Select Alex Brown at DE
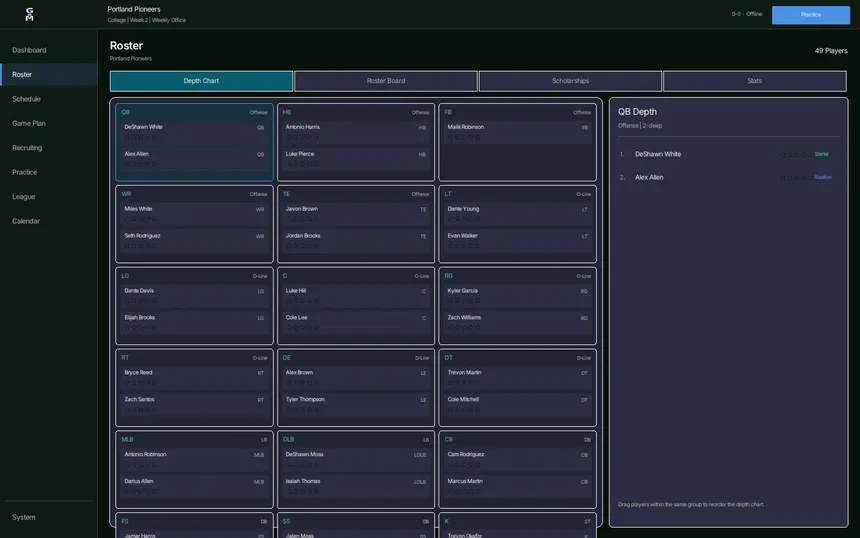860x538 pixels. (356, 377)
